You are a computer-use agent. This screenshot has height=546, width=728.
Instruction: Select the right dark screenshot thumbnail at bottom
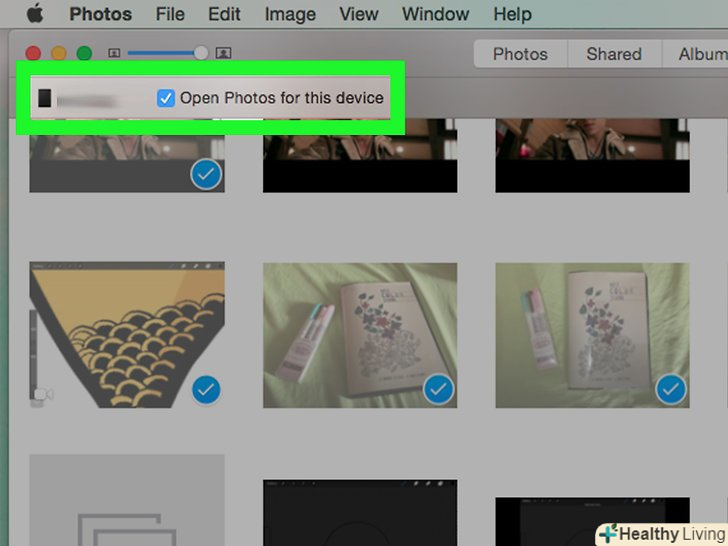pos(592,521)
